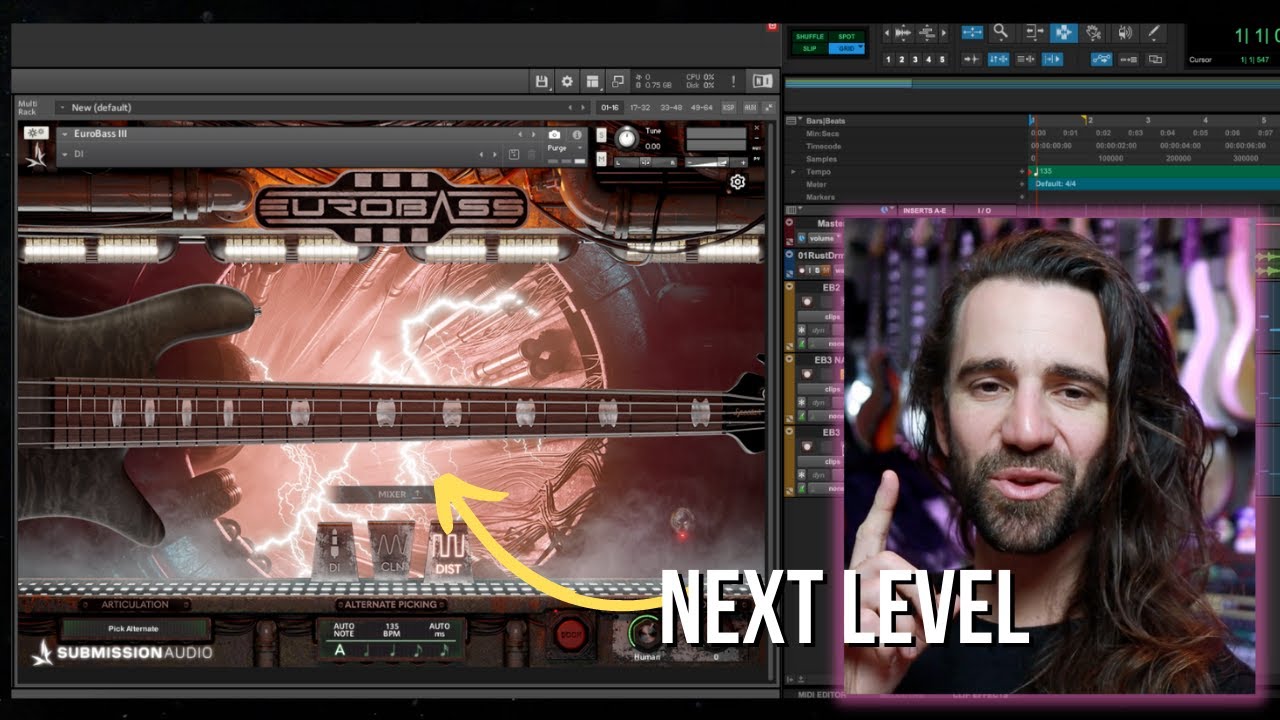The image size is (1280, 720).
Task: Click the EuroBass instrument edit wrench icon
Action: [36, 132]
